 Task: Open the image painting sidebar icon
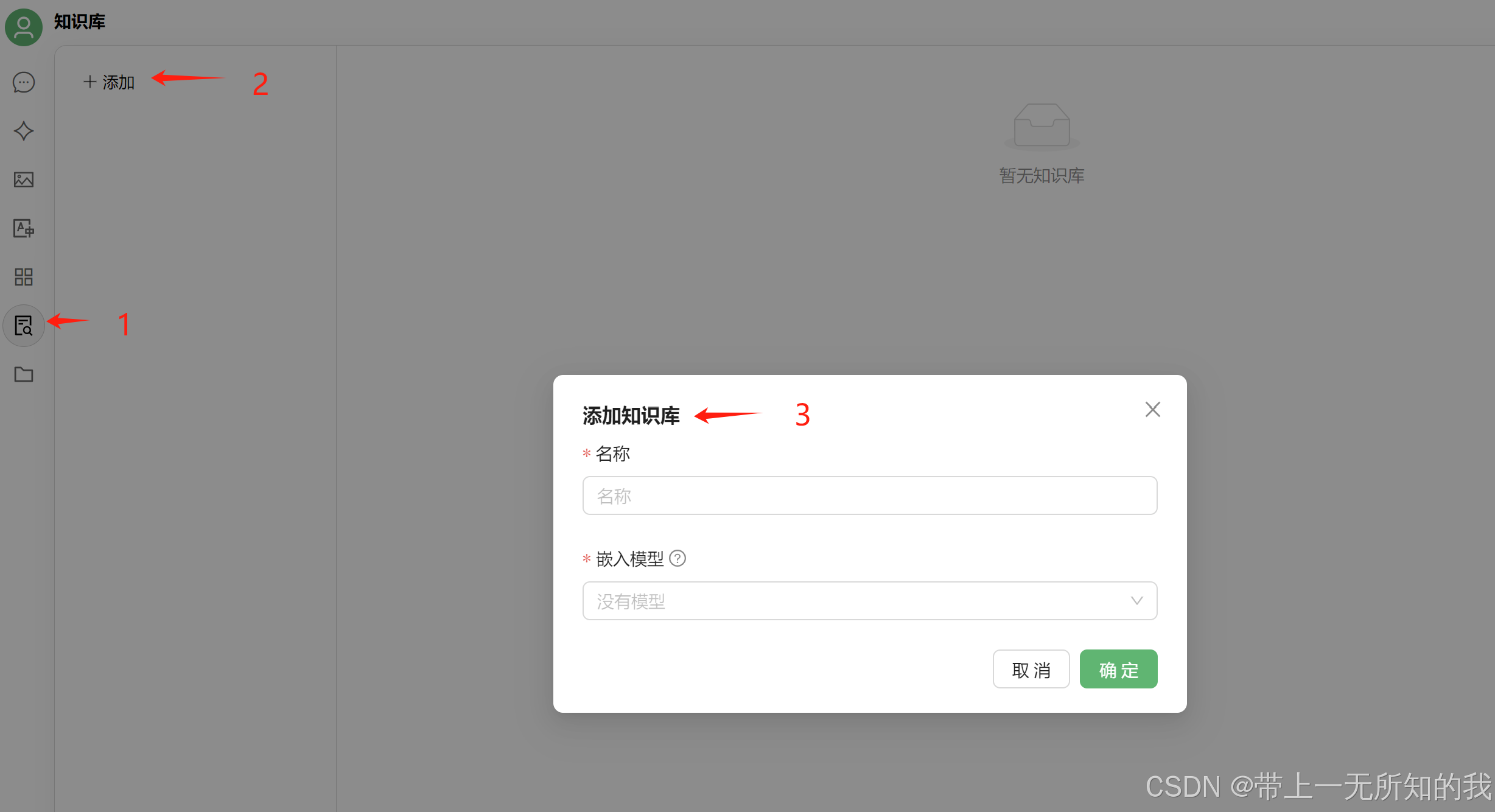(24, 180)
